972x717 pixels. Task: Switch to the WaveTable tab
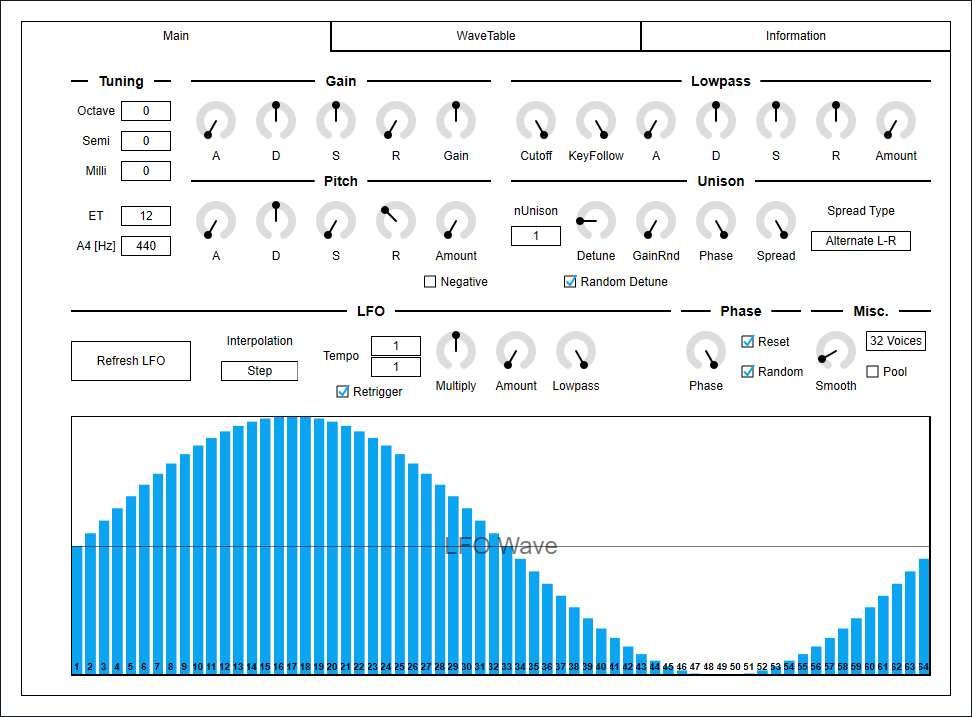pyautogui.click(x=485, y=36)
